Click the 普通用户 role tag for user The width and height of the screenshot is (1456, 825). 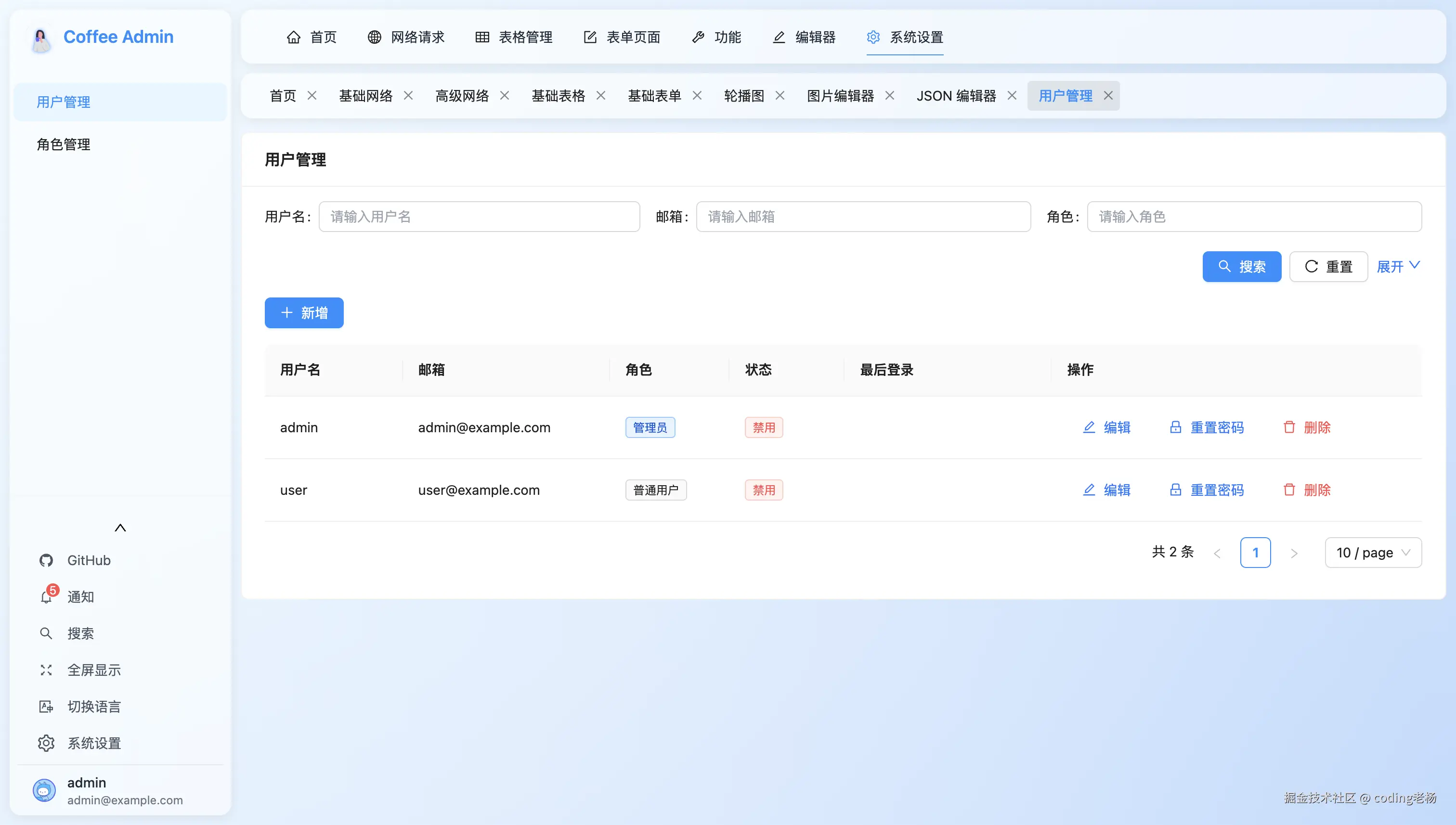click(x=656, y=490)
